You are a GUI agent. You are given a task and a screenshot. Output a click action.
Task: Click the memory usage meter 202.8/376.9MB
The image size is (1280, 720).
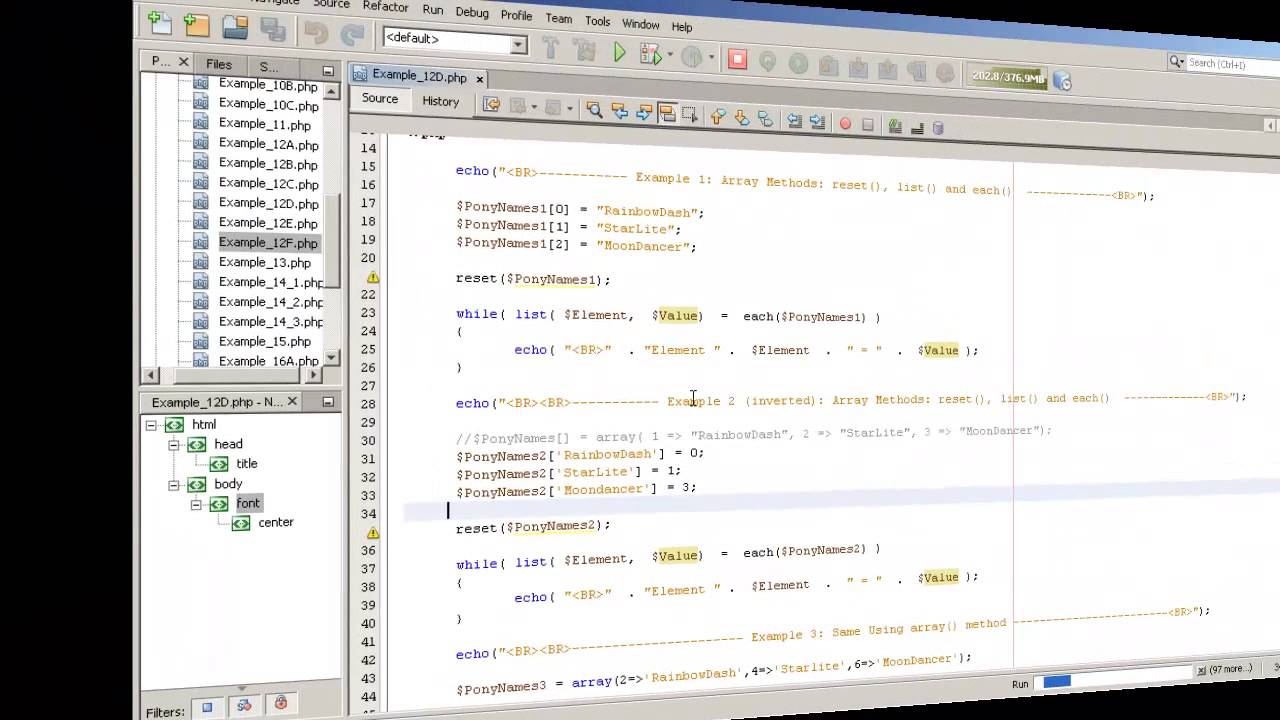pos(1009,77)
